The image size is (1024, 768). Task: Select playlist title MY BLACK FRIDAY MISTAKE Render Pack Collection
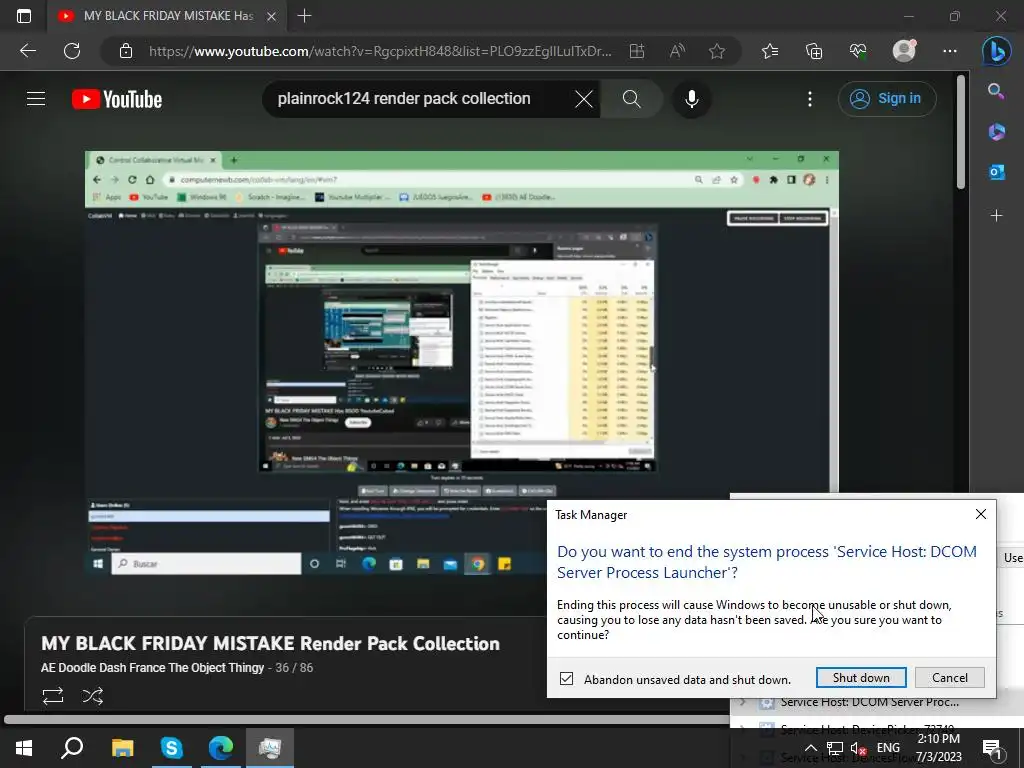pos(270,643)
